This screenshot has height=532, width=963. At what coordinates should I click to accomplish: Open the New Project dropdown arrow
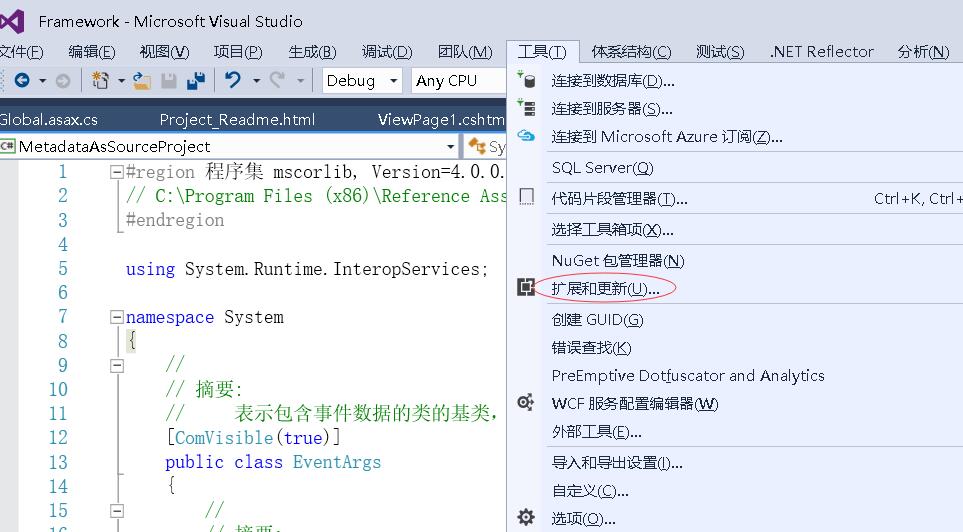(121, 80)
